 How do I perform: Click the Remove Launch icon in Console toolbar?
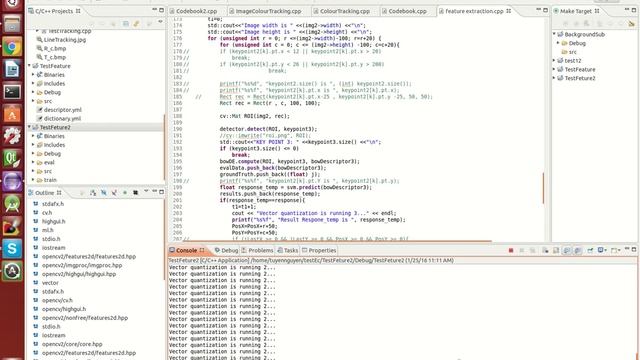522,250
